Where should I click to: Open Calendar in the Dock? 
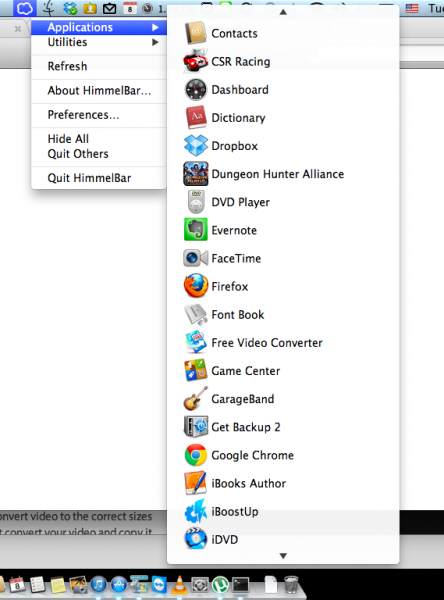[x=17, y=585]
